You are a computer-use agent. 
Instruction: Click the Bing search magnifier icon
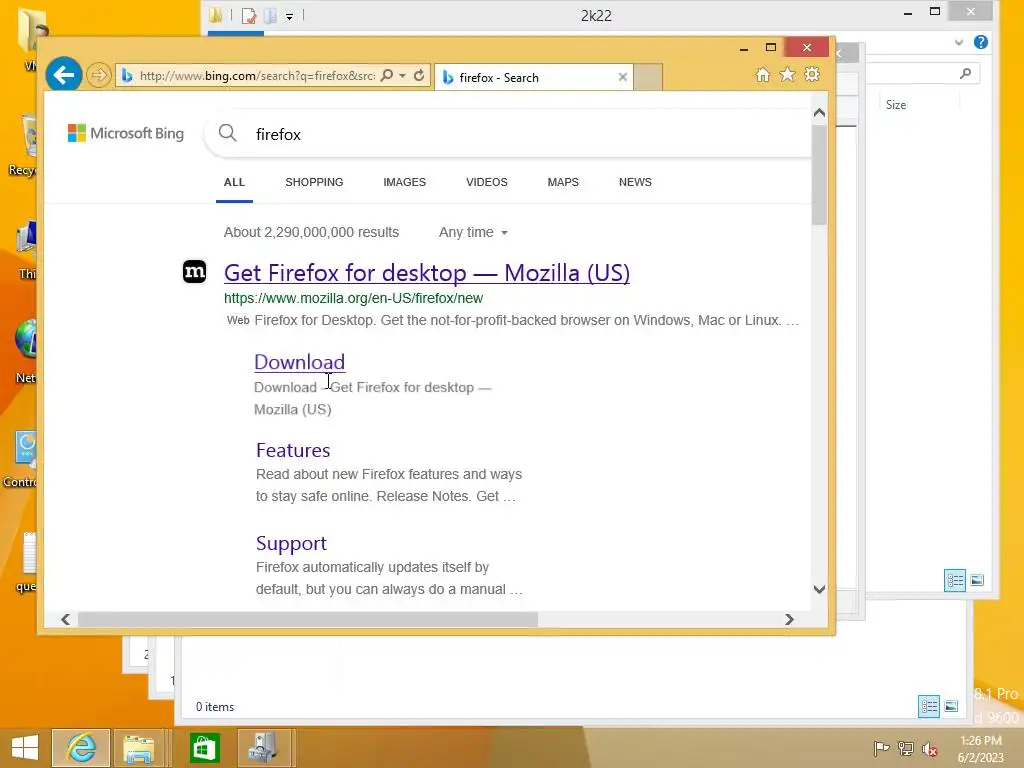[227, 133]
